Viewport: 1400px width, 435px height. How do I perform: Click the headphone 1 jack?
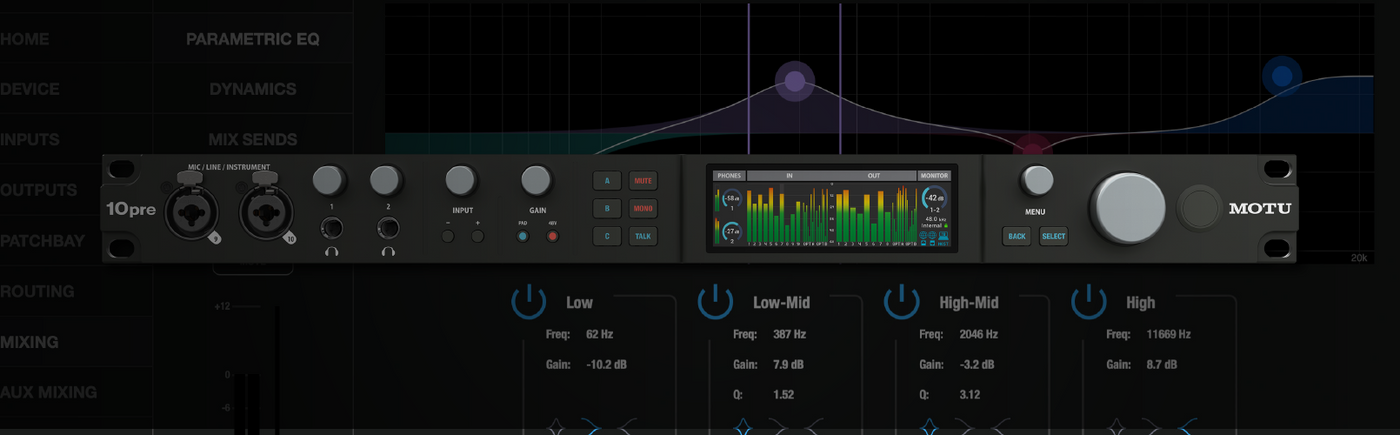pyautogui.click(x=331, y=228)
